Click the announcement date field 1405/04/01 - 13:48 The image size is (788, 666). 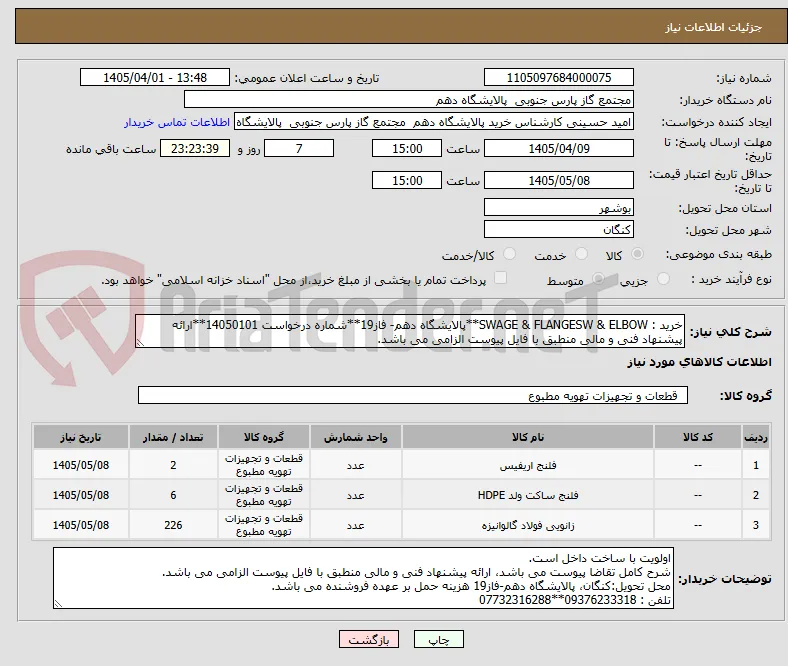tap(155, 77)
